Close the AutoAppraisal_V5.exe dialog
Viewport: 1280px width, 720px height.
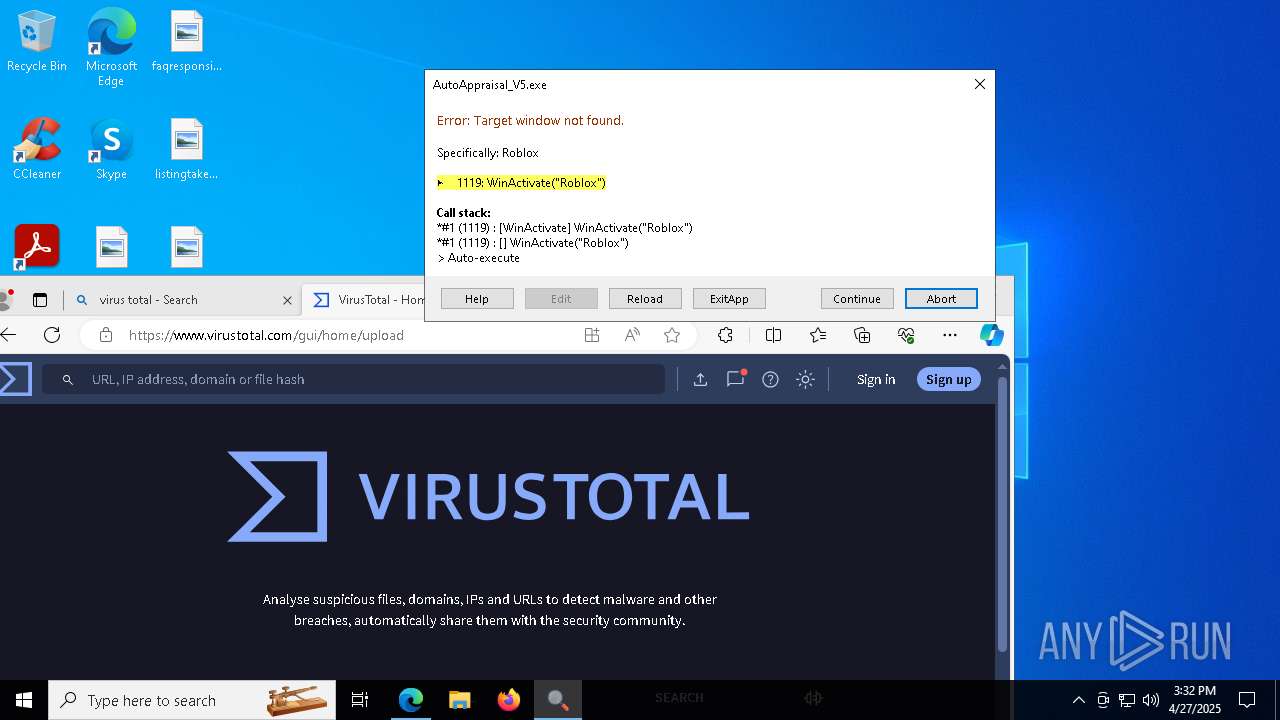pyautogui.click(x=980, y=85)
